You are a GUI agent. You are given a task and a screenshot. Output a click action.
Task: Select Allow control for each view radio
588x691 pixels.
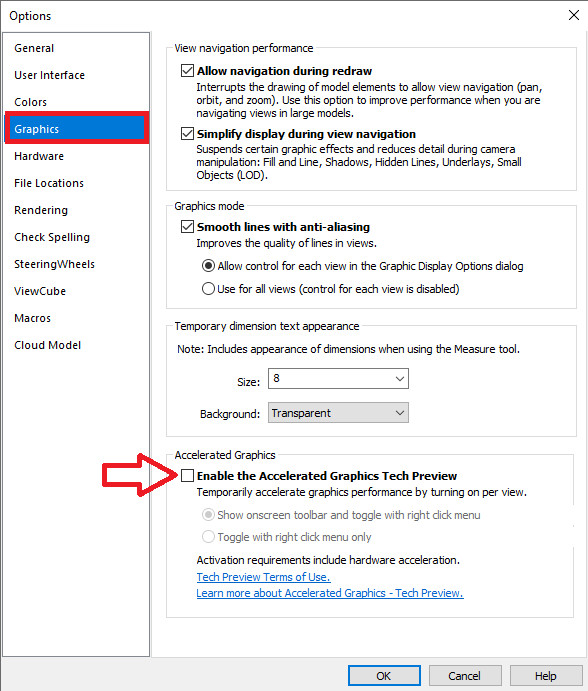click(x=208, y=266)
